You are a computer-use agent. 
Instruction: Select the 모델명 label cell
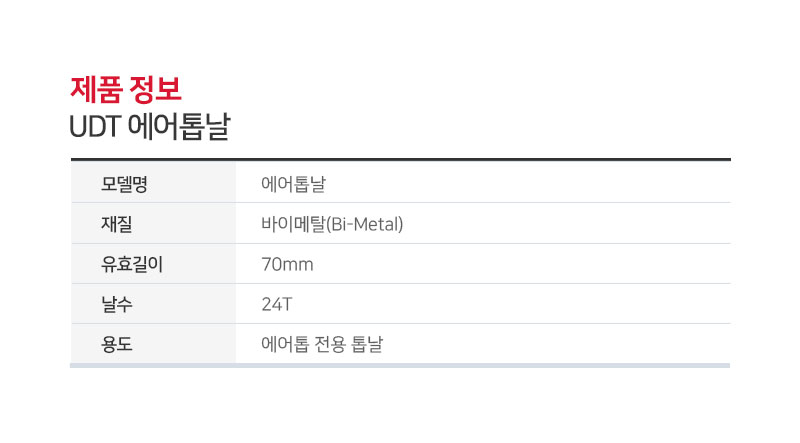154,183
